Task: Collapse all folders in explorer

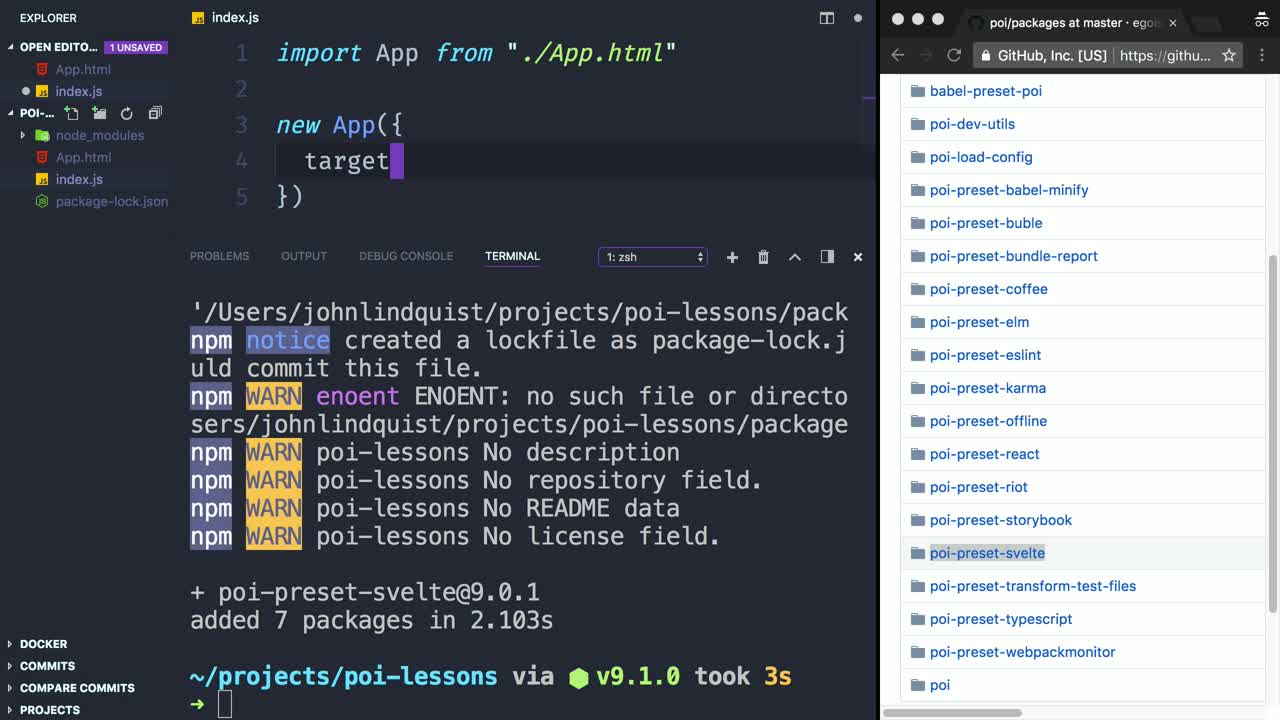Action: [x=155, y=114]
